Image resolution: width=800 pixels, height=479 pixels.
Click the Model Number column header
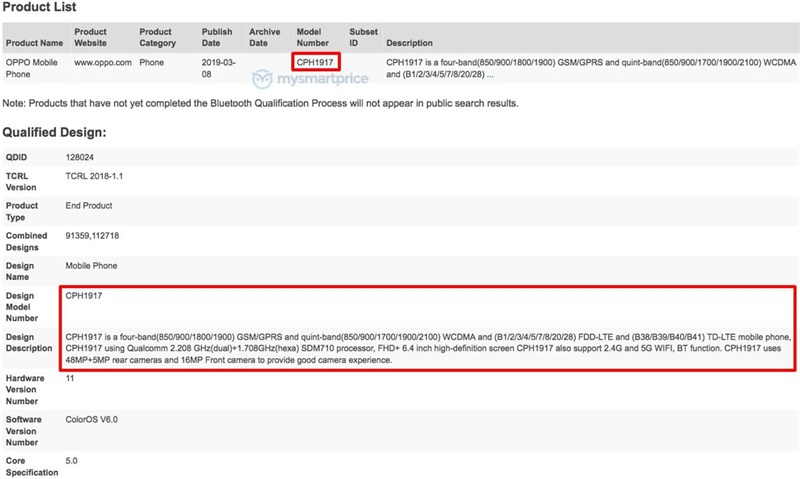point(312,37)
